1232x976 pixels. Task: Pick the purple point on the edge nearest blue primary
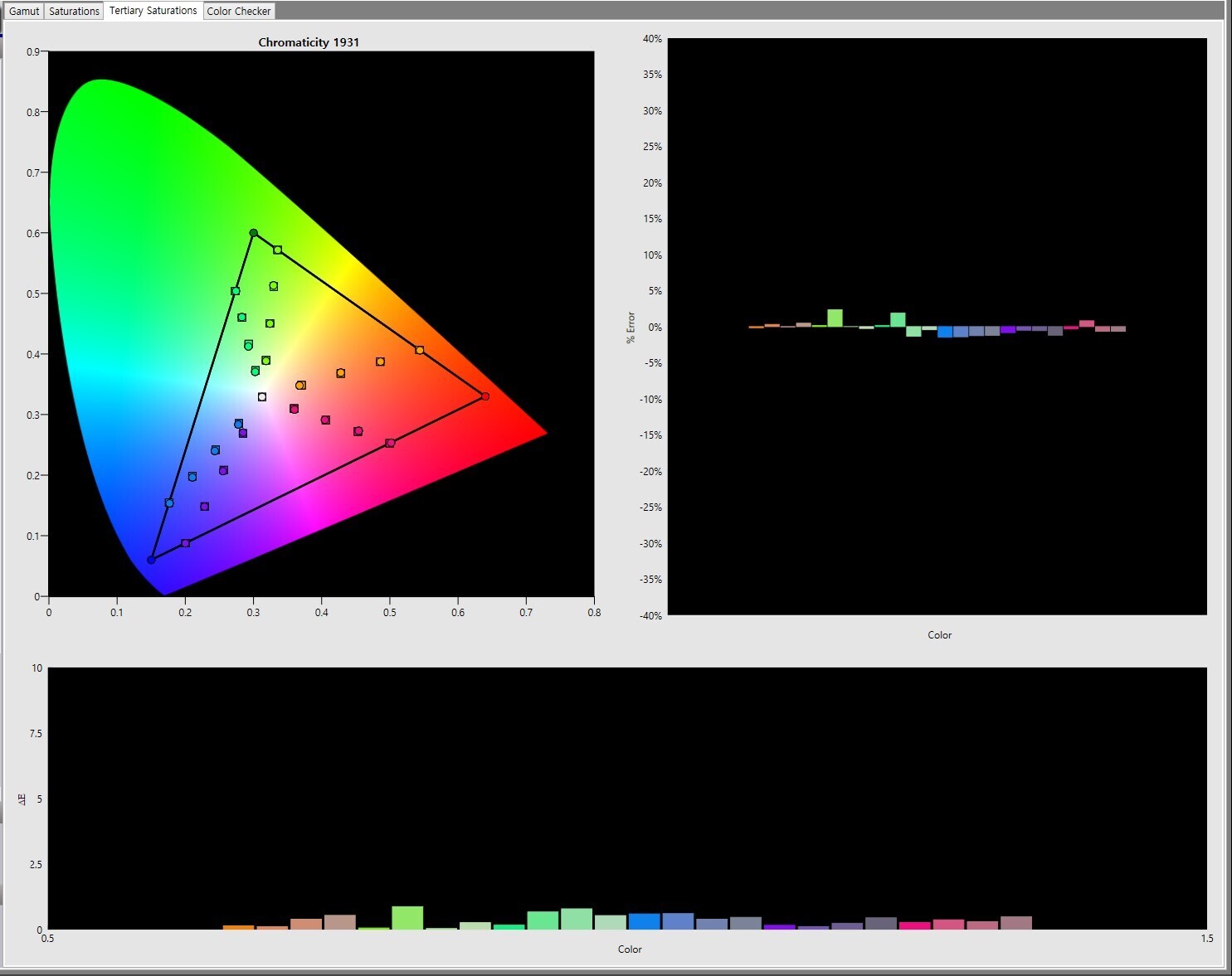pos(185,543)
